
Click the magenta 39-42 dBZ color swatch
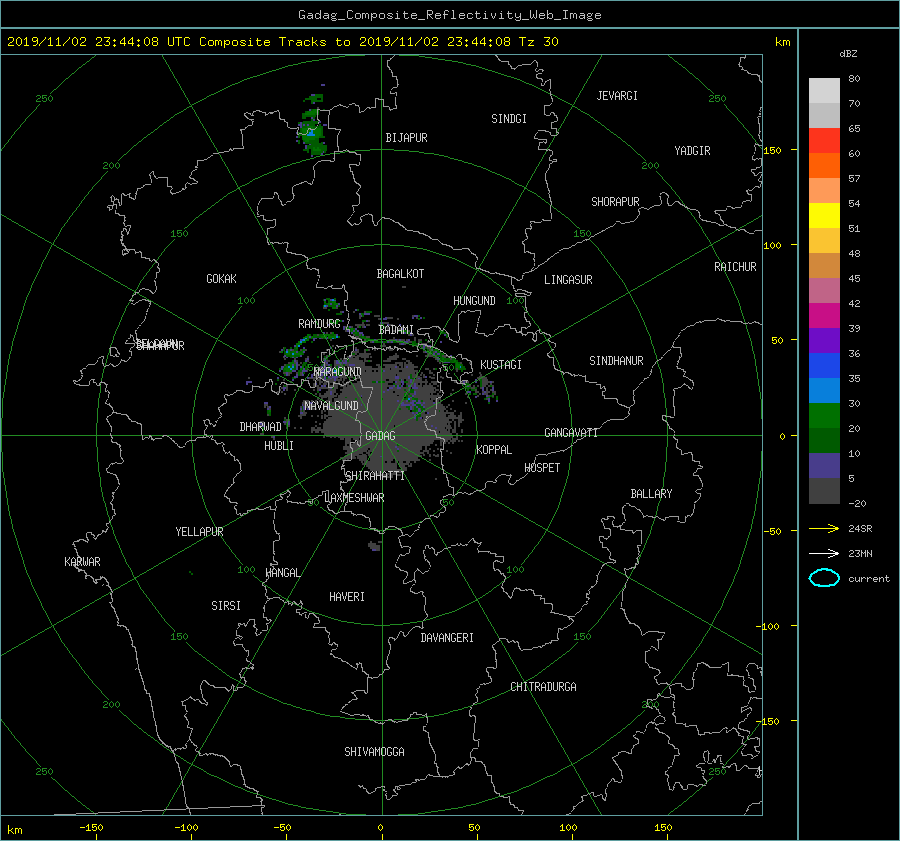coord(824,315)
